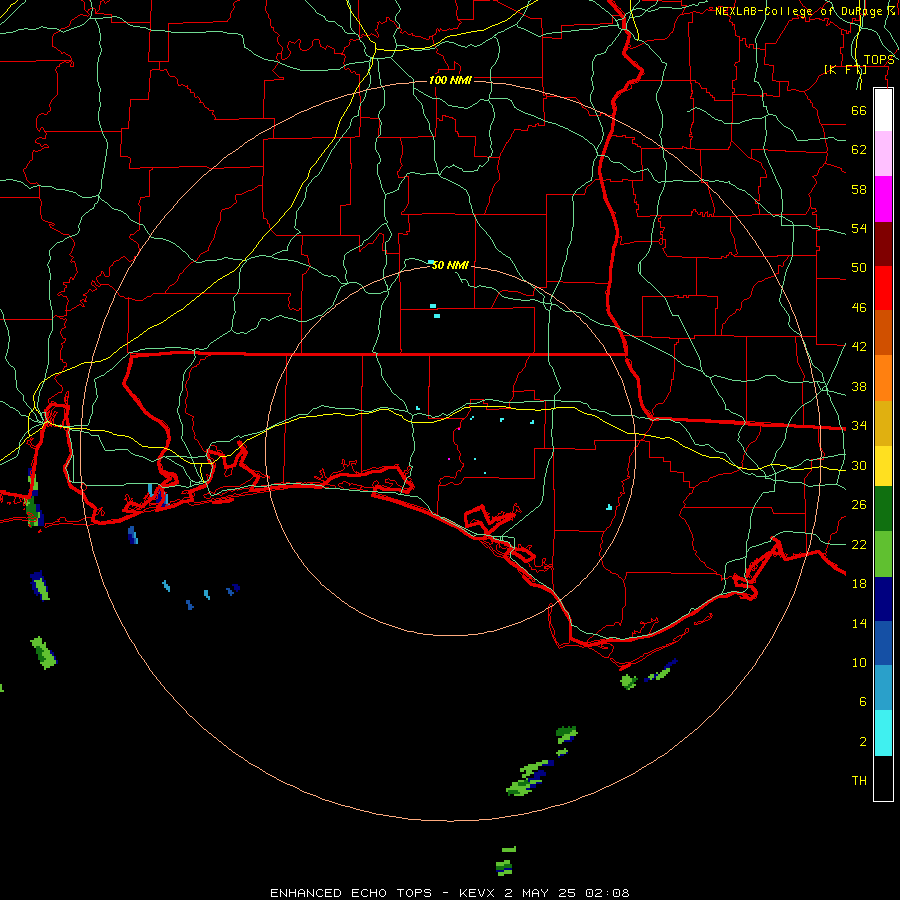Click the light pink legend swatch
900x900 pixels.
pyautogui.click(x=883, y=154)
